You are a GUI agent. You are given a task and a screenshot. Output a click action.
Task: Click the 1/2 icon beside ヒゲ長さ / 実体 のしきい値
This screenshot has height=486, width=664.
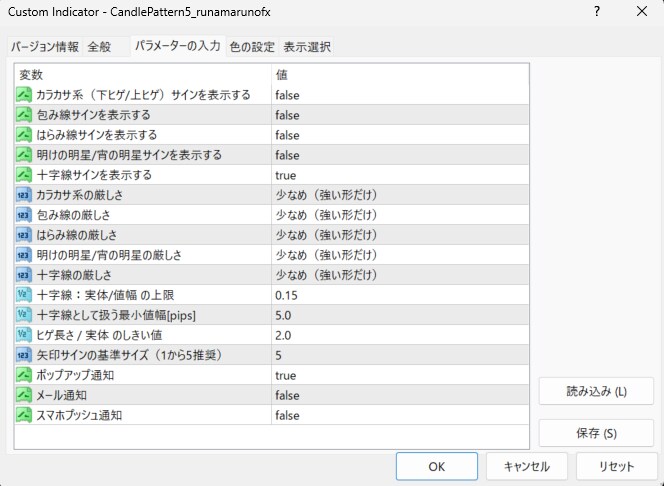(x=24, y=335)
